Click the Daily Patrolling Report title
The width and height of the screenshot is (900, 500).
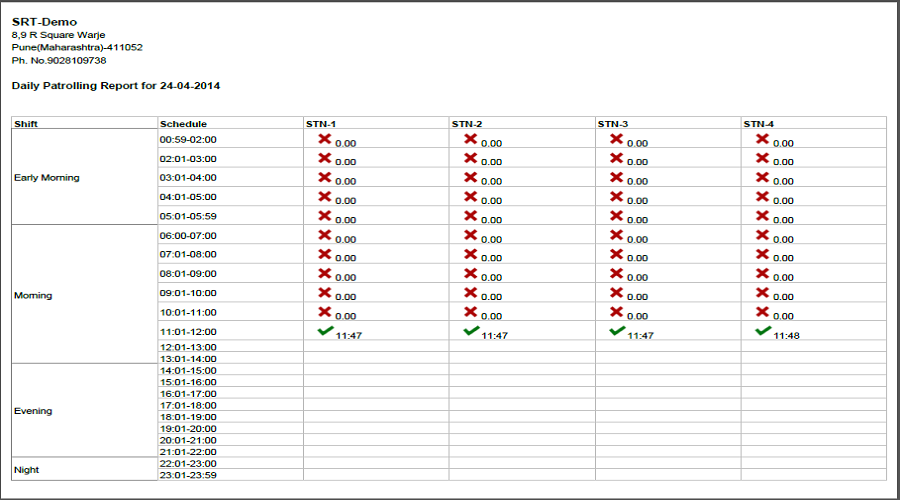pyautogui.click(x=116, y=86)
